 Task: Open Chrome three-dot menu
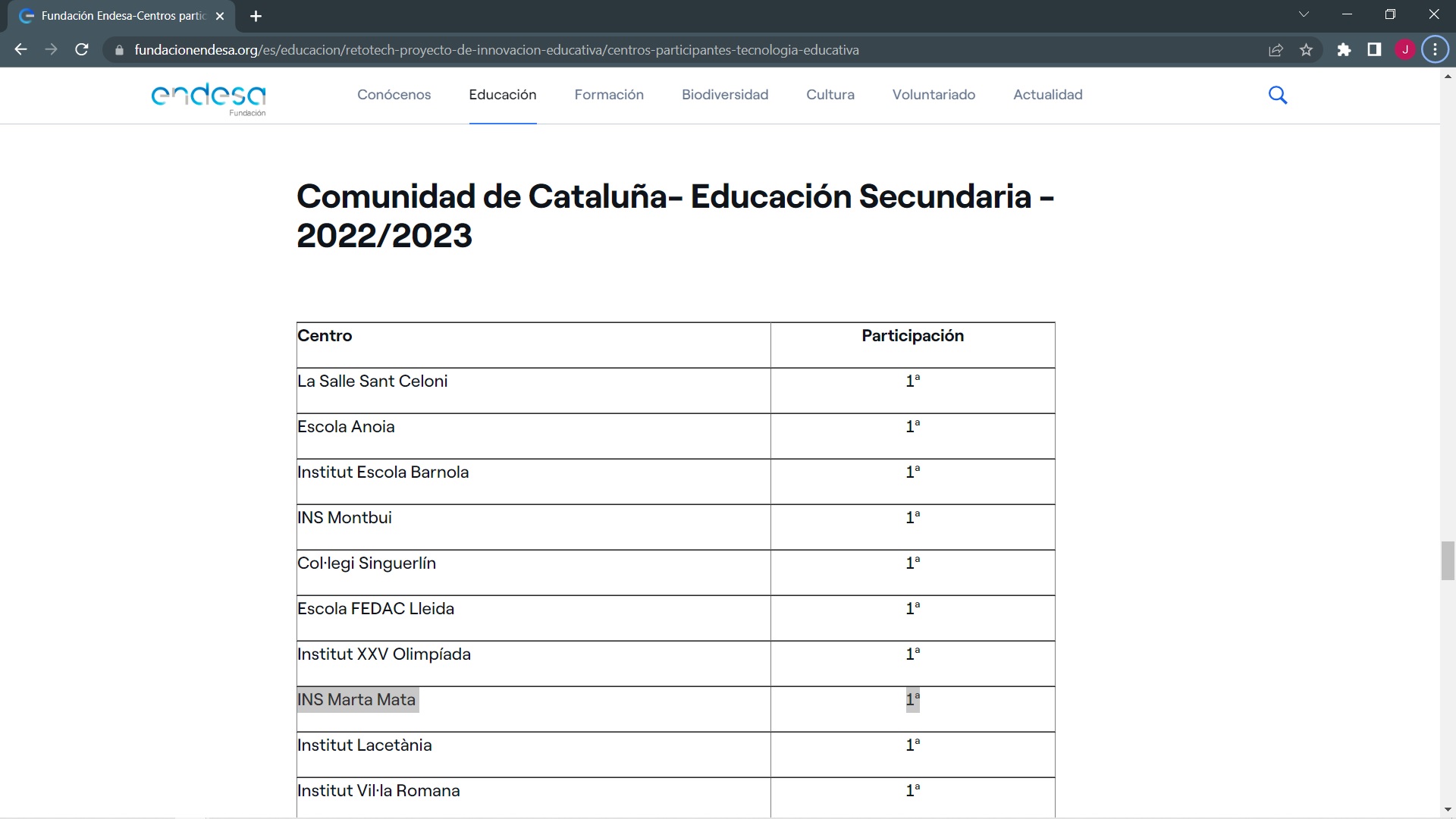pos(1435,50)
